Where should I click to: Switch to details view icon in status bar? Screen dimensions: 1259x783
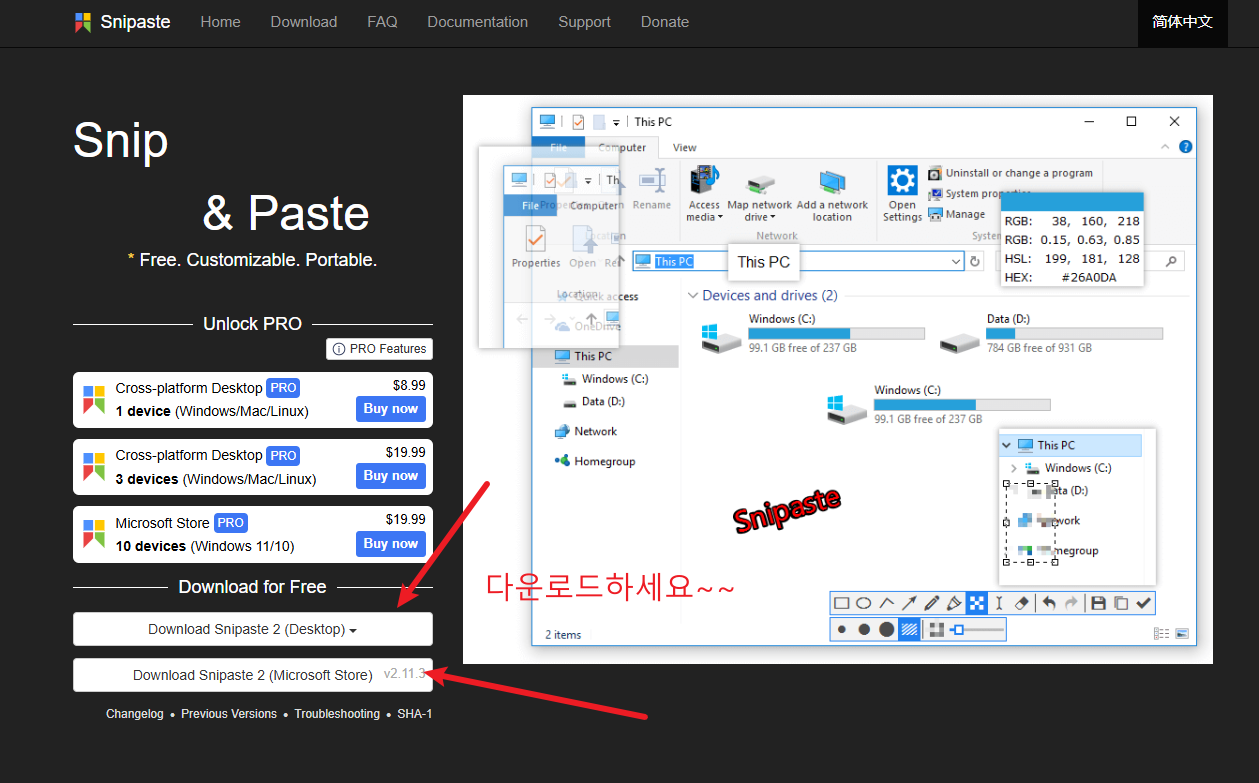coord(1160,634)
